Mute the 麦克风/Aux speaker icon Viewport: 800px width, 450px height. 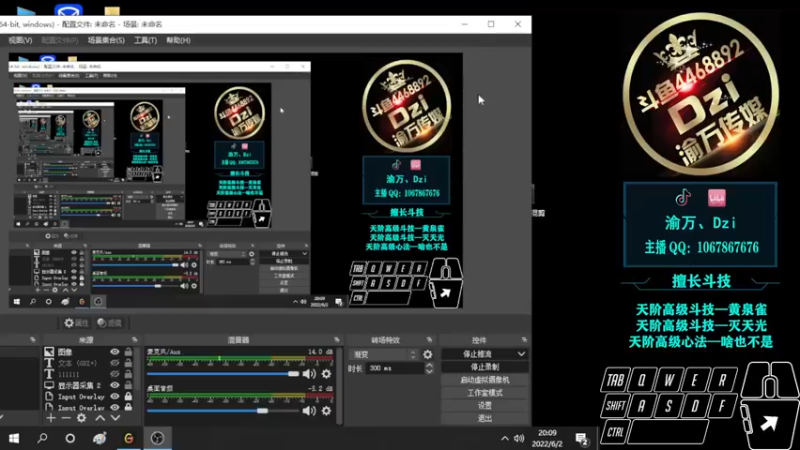click(x=309, y=374)
